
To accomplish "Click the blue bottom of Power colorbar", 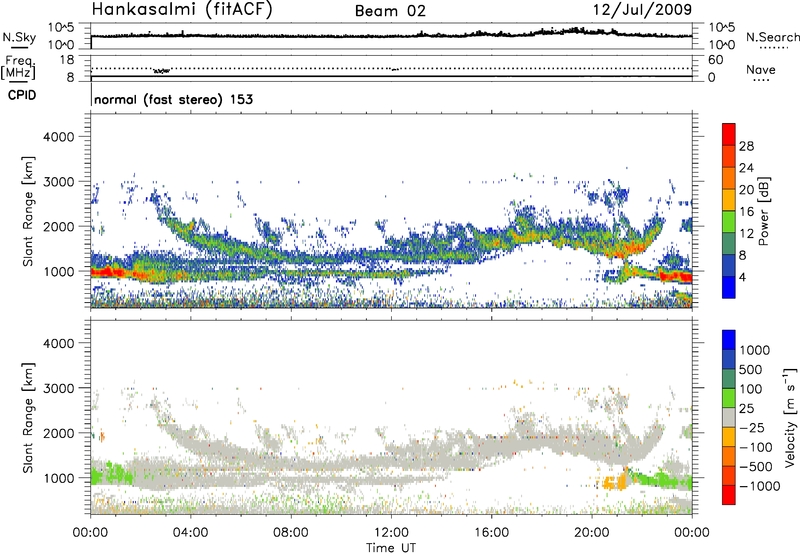I will 729,287.
